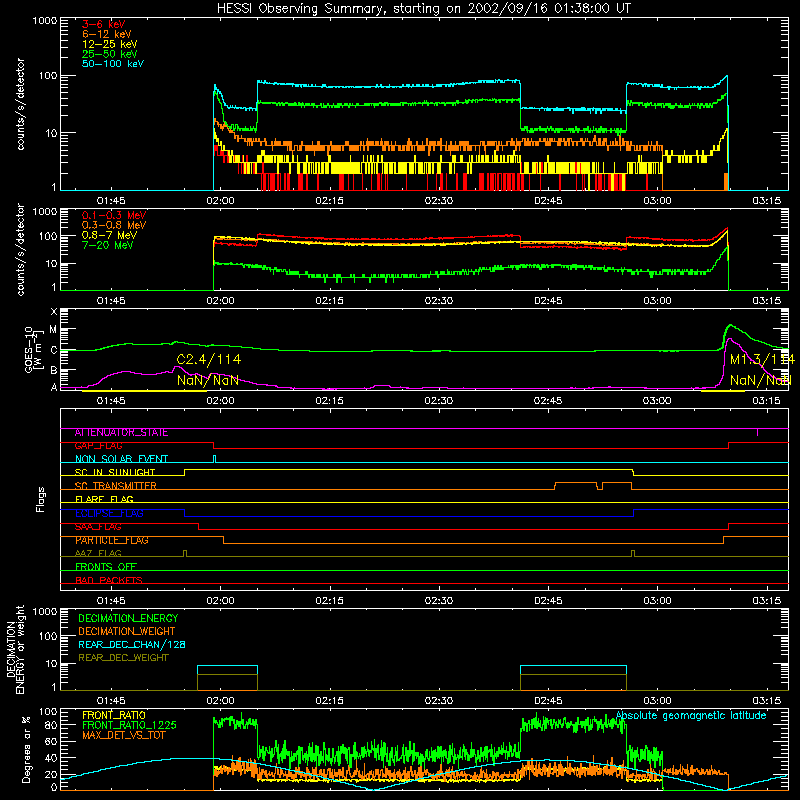
Task: Click the 0.1-0.3 MeV legend label
Action: (x=114, y=215)
